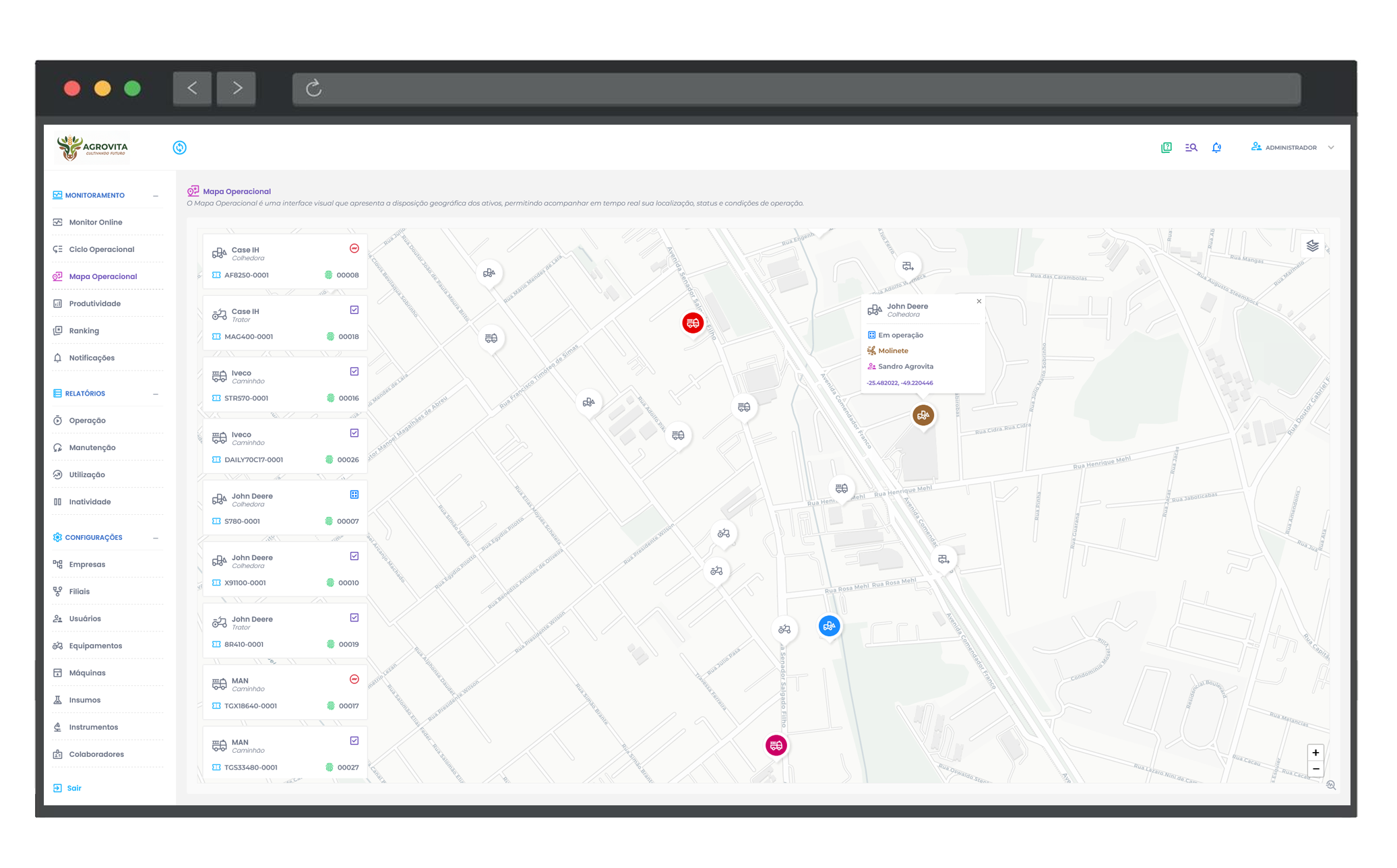Click the sync icon next to the logo
1397x868 pixels.
pos(179,147)
